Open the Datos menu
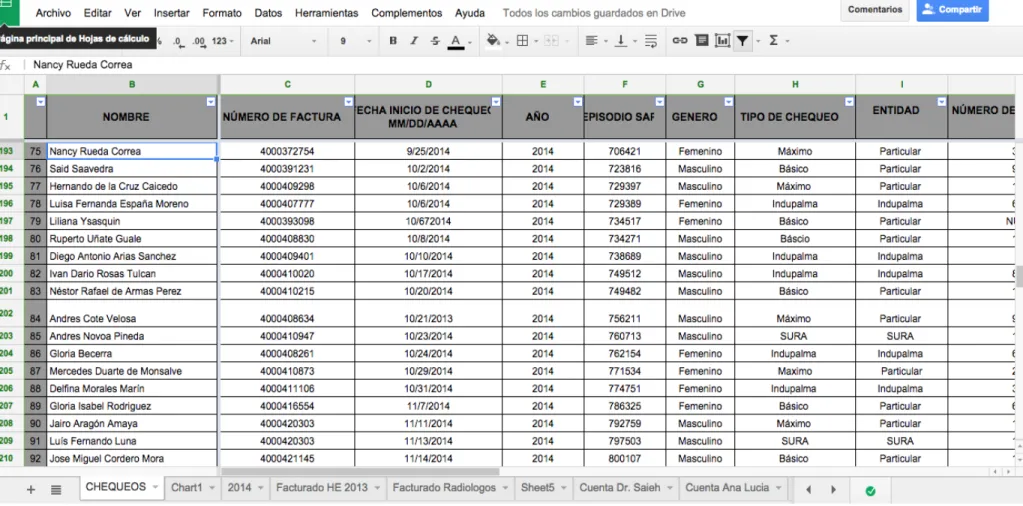This screenshot has height=506, width=1023. point(268,13)
